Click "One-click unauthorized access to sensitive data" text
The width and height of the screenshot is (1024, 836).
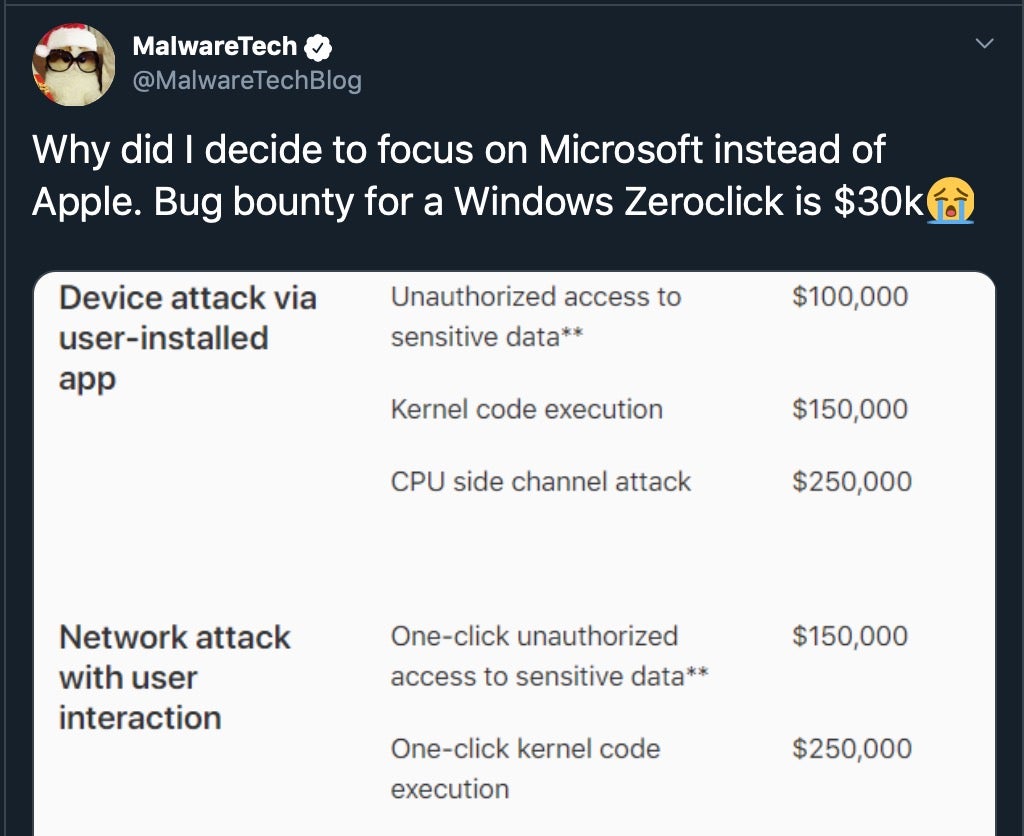click(549, 656)
